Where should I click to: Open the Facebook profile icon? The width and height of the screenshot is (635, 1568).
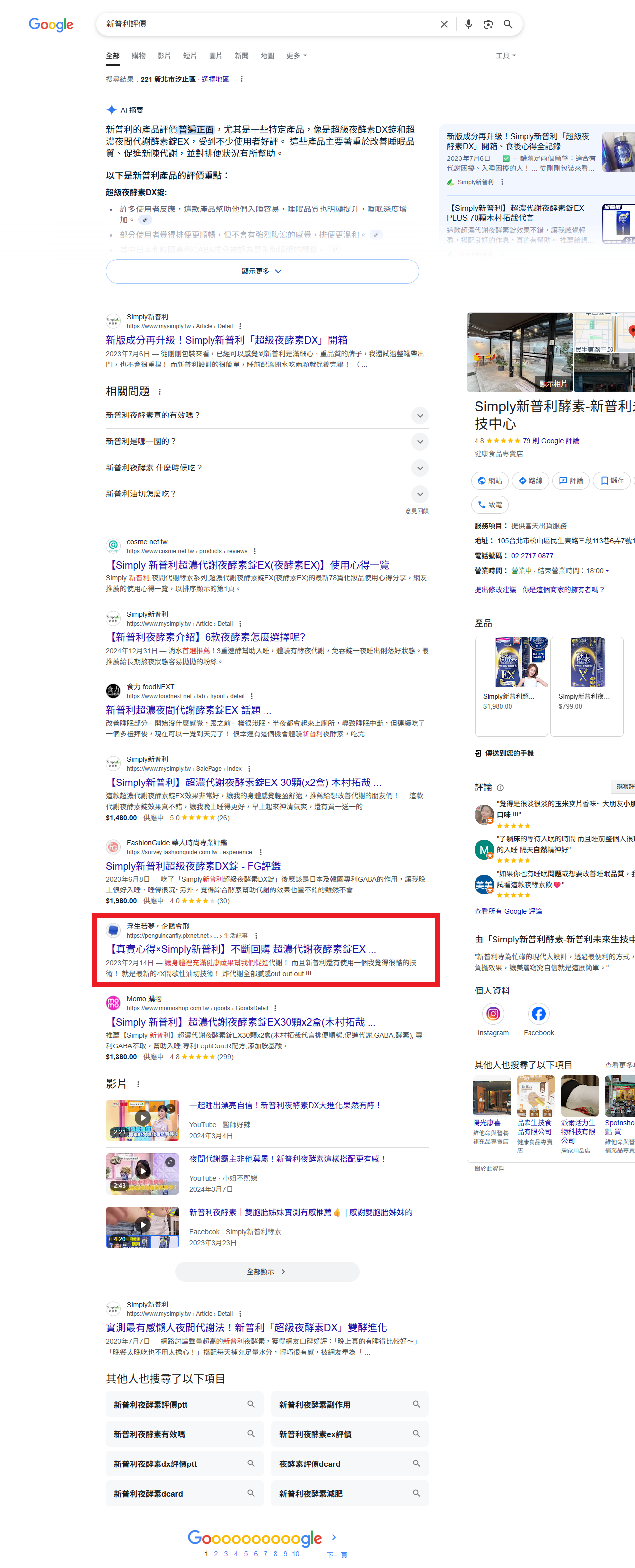(x=539, y=1013)
